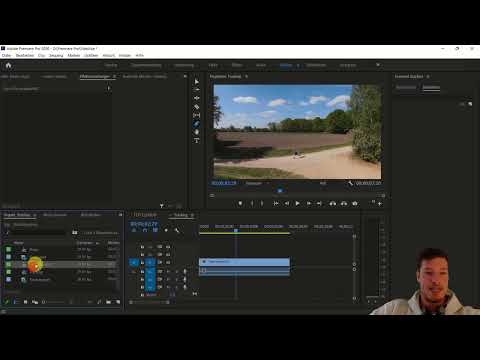The width and height of the screenshot is (480, 360).
Task: Open Program monitor settings wrench
Action: [350, 183]
